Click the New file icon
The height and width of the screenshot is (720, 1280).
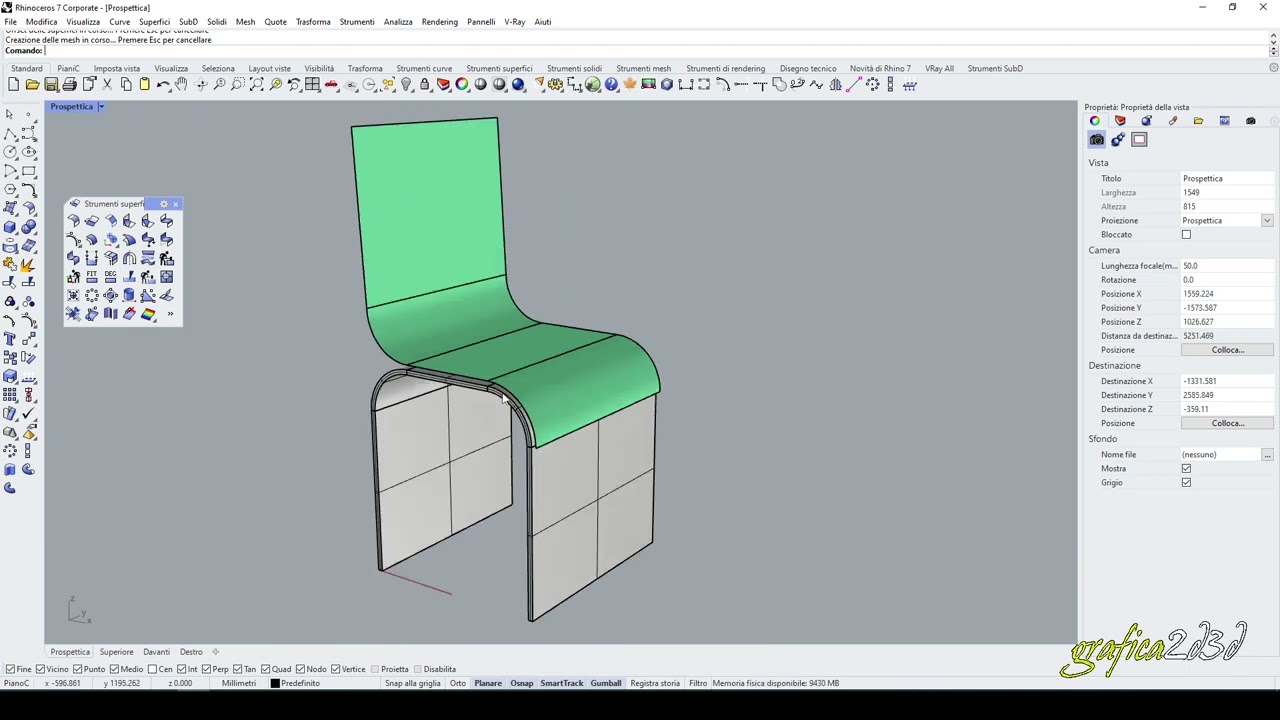[x=13, y=85]
